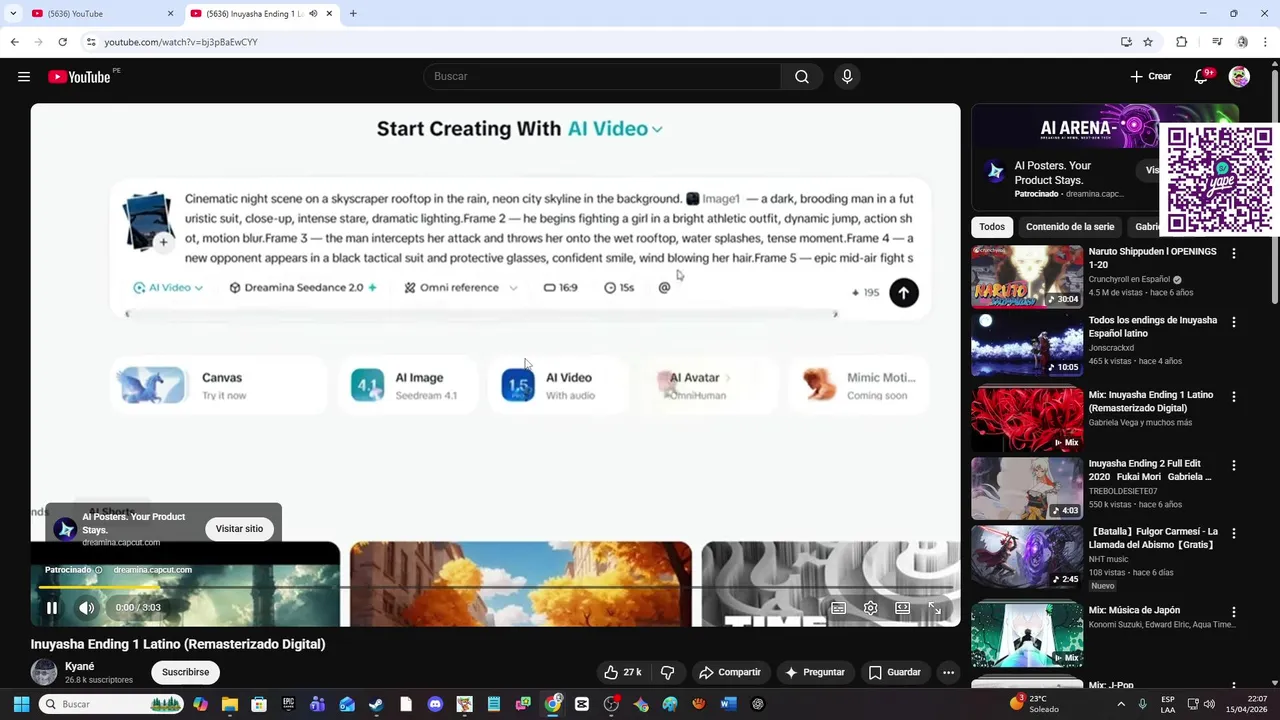The height and width of the screenshot is (720, 1280).
Task: Click the address bar URL
Action: (x=181, y=42)
